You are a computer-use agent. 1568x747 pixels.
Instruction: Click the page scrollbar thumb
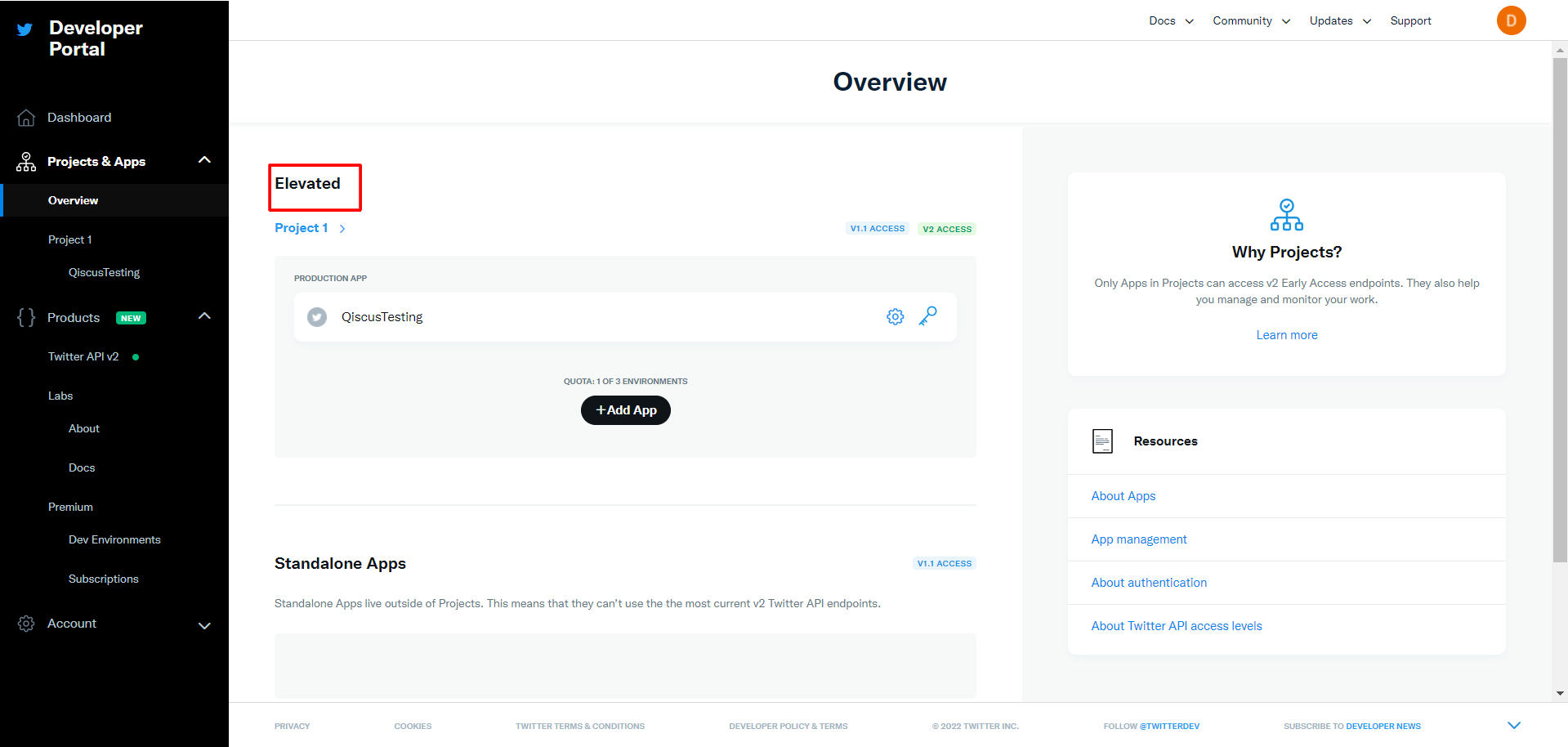pyautogui.click(x=1560, y=310)
